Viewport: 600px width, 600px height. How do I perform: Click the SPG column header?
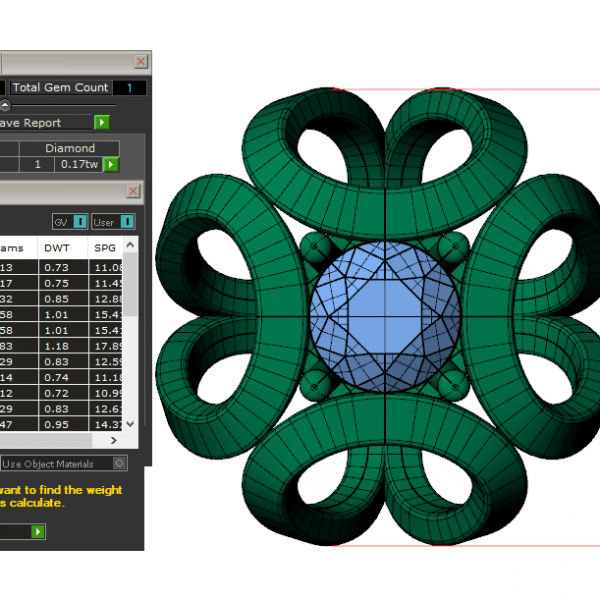click(108, 247)
